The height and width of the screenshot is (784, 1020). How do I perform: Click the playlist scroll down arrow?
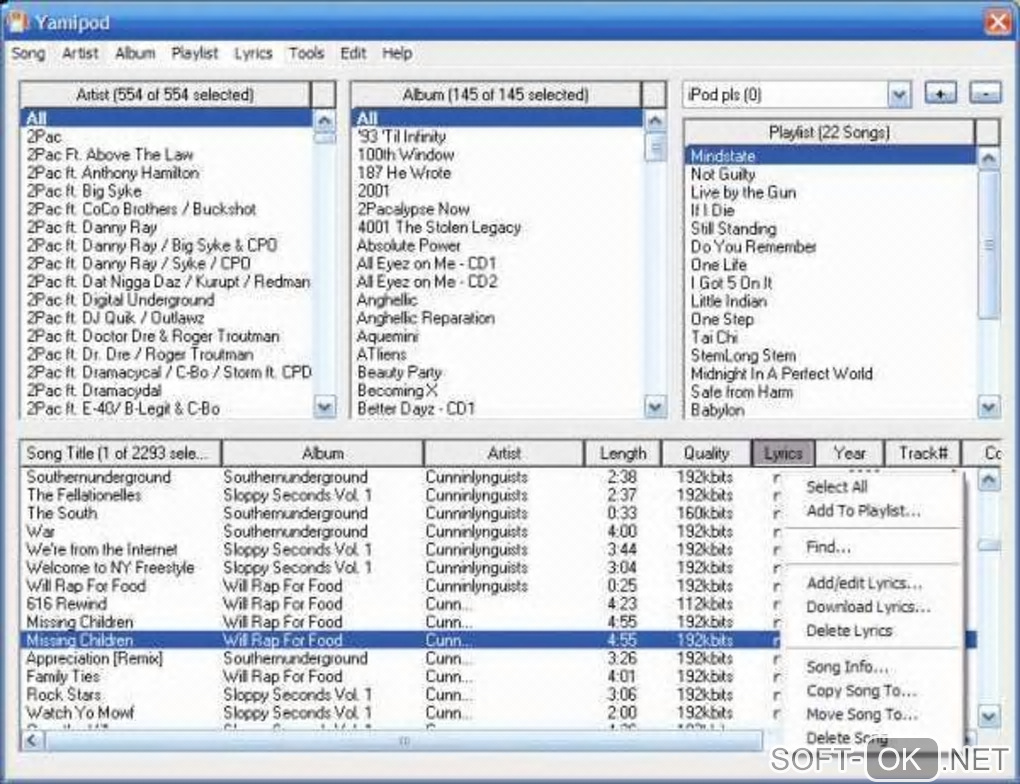(989, 407)
